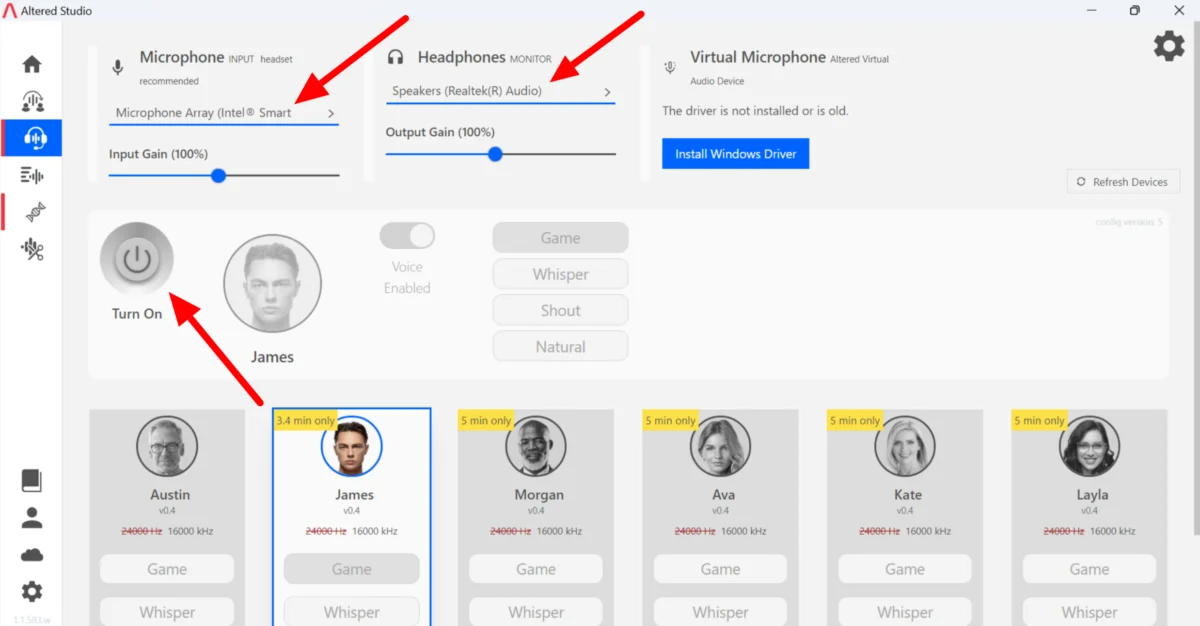Image resolution: width=1200 pixels, height=626 pixels.
Task: Click Whisper button on Morgan card
Action: coord(536,612)
